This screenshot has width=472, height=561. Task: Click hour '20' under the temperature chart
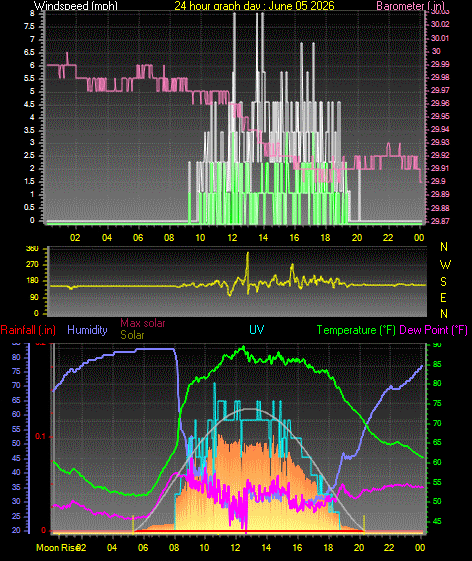(x=359, y=548)
